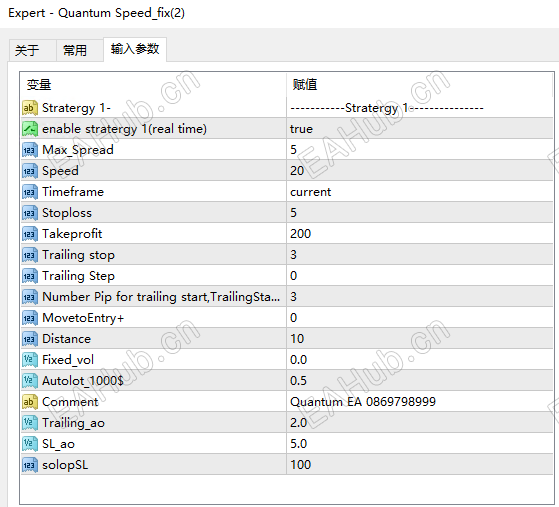
Task: Click the integer icon beside Stoploss
Action: [x=30, y=213]
